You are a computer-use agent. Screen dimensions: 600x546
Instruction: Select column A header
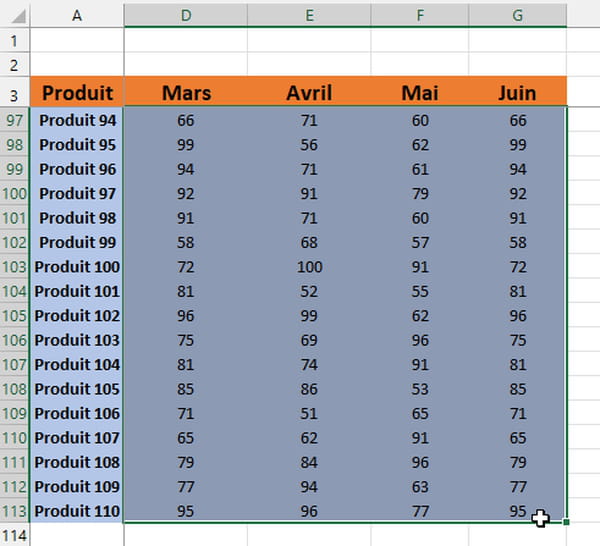click(77, 15)
